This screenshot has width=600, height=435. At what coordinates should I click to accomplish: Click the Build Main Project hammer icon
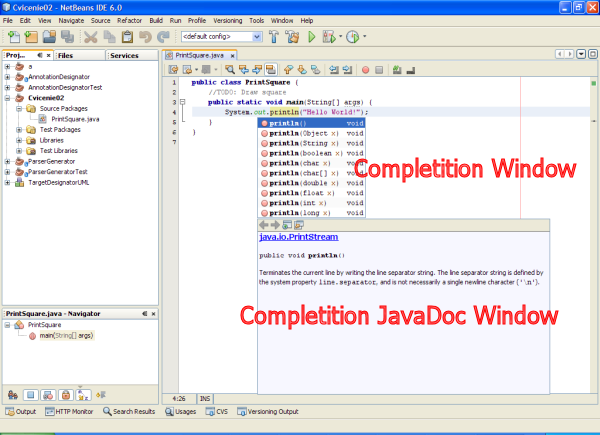[x=274, y=37]
